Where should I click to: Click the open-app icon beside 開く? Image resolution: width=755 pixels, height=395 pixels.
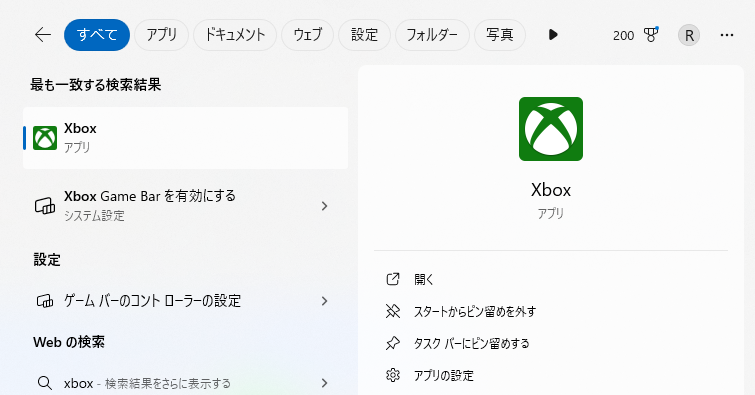click(393, 279)
